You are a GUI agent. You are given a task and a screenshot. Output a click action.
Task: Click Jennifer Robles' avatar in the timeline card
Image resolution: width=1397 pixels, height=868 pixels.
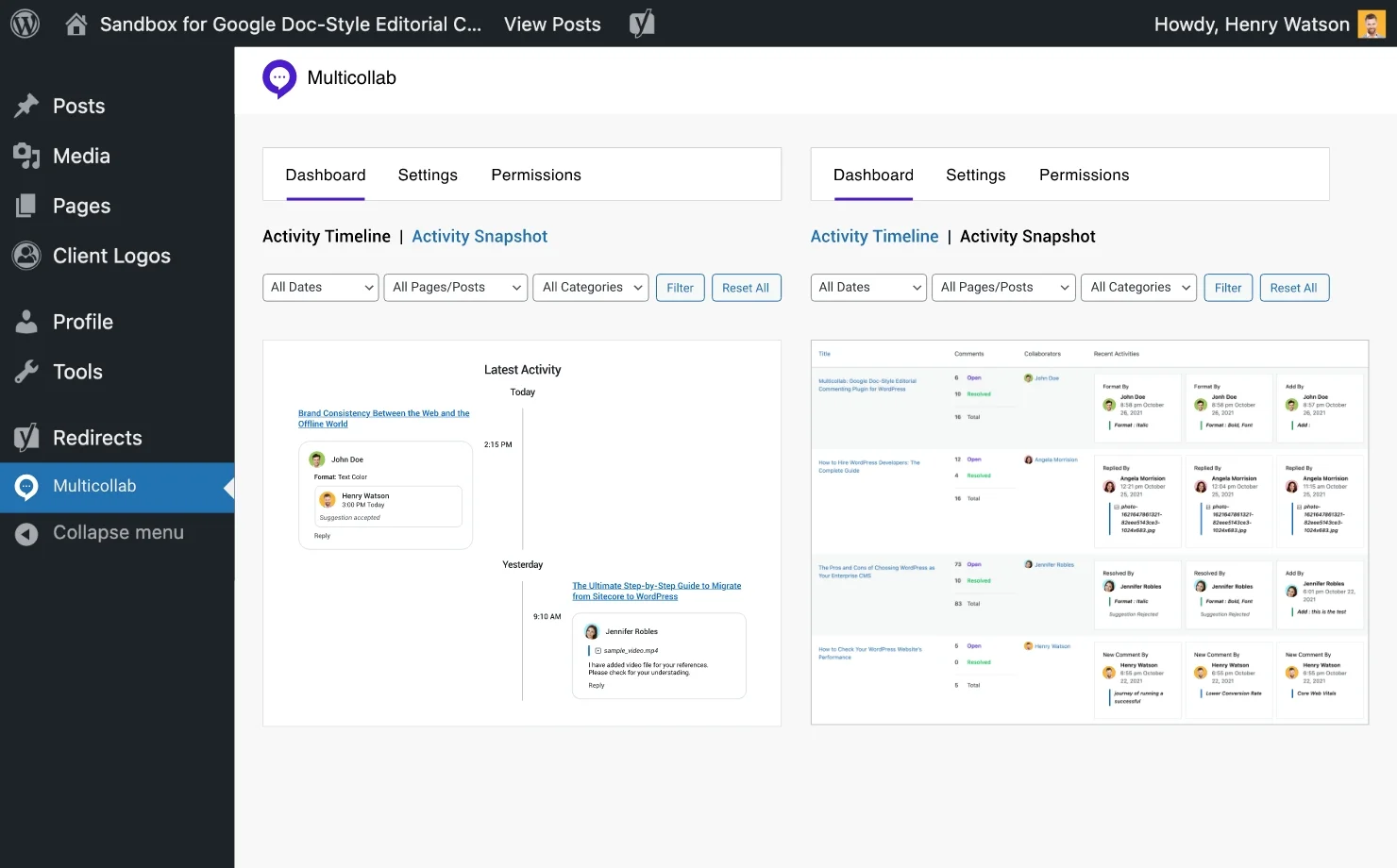592,632
